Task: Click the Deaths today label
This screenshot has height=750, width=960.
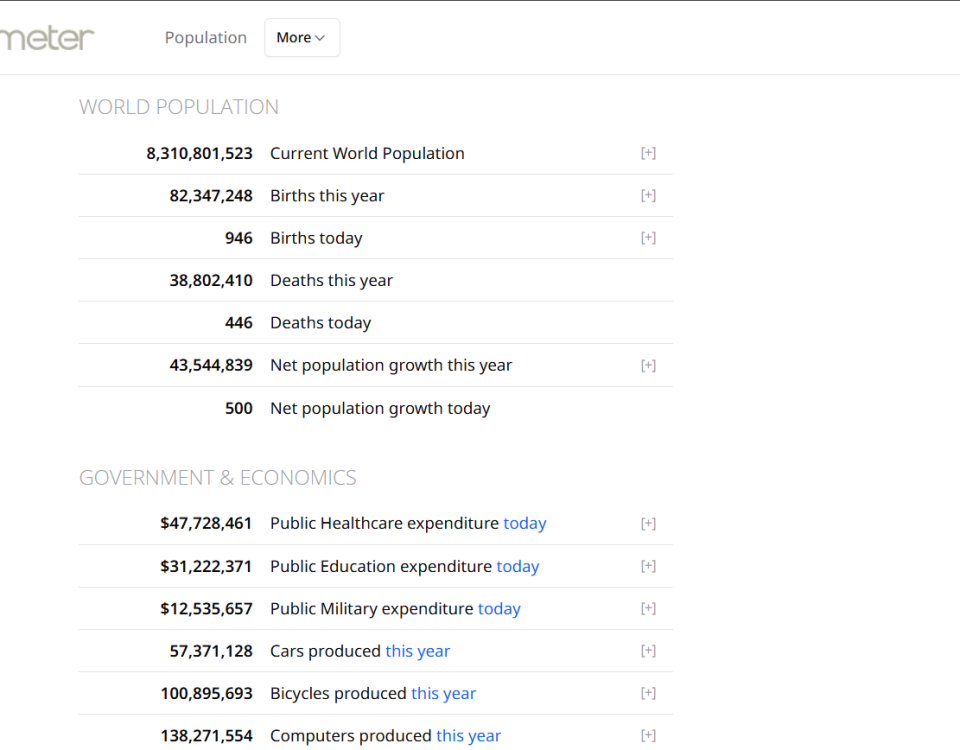Action: pyautogui.click(x=320, y=323)
